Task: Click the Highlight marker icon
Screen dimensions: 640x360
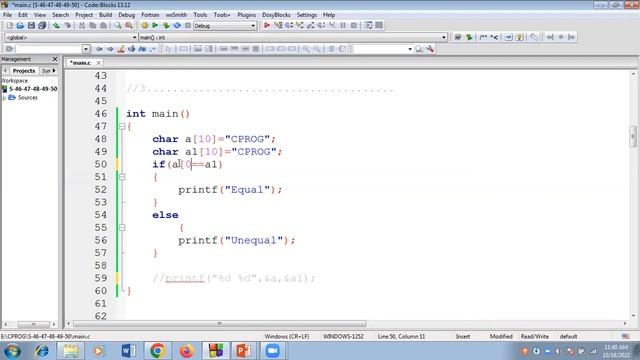Action: (121, 49)
